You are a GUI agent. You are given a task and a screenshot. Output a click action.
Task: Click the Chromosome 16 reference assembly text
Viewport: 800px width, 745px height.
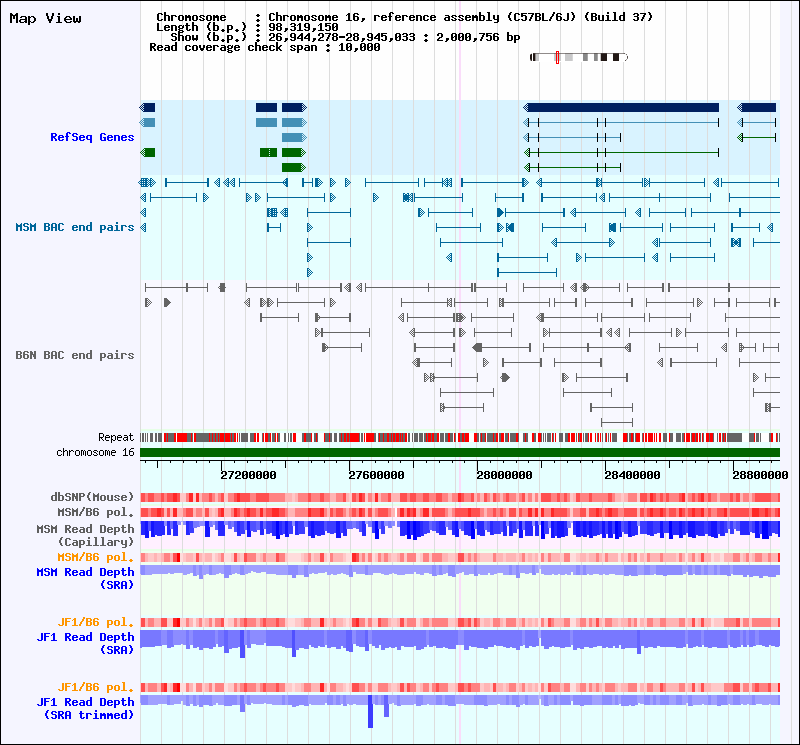[461, 17]
